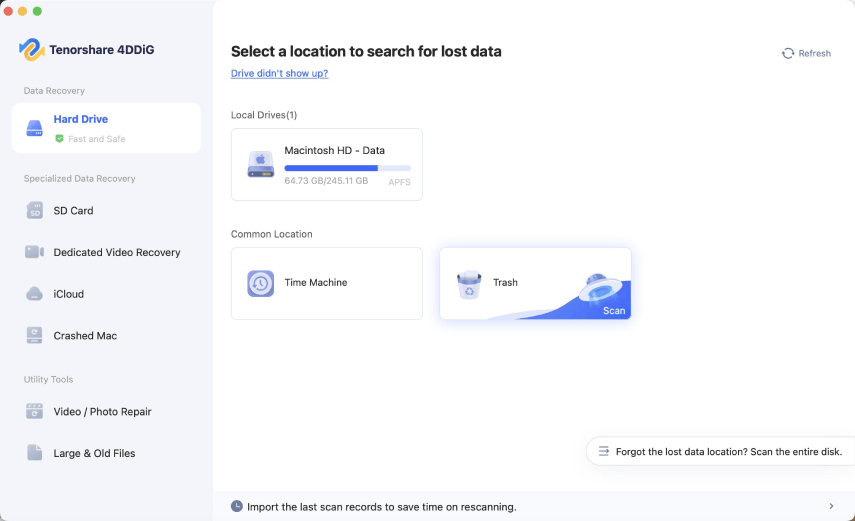
Task: Click 'Forgot the lost data location?' button
Action: click(720, 451)
